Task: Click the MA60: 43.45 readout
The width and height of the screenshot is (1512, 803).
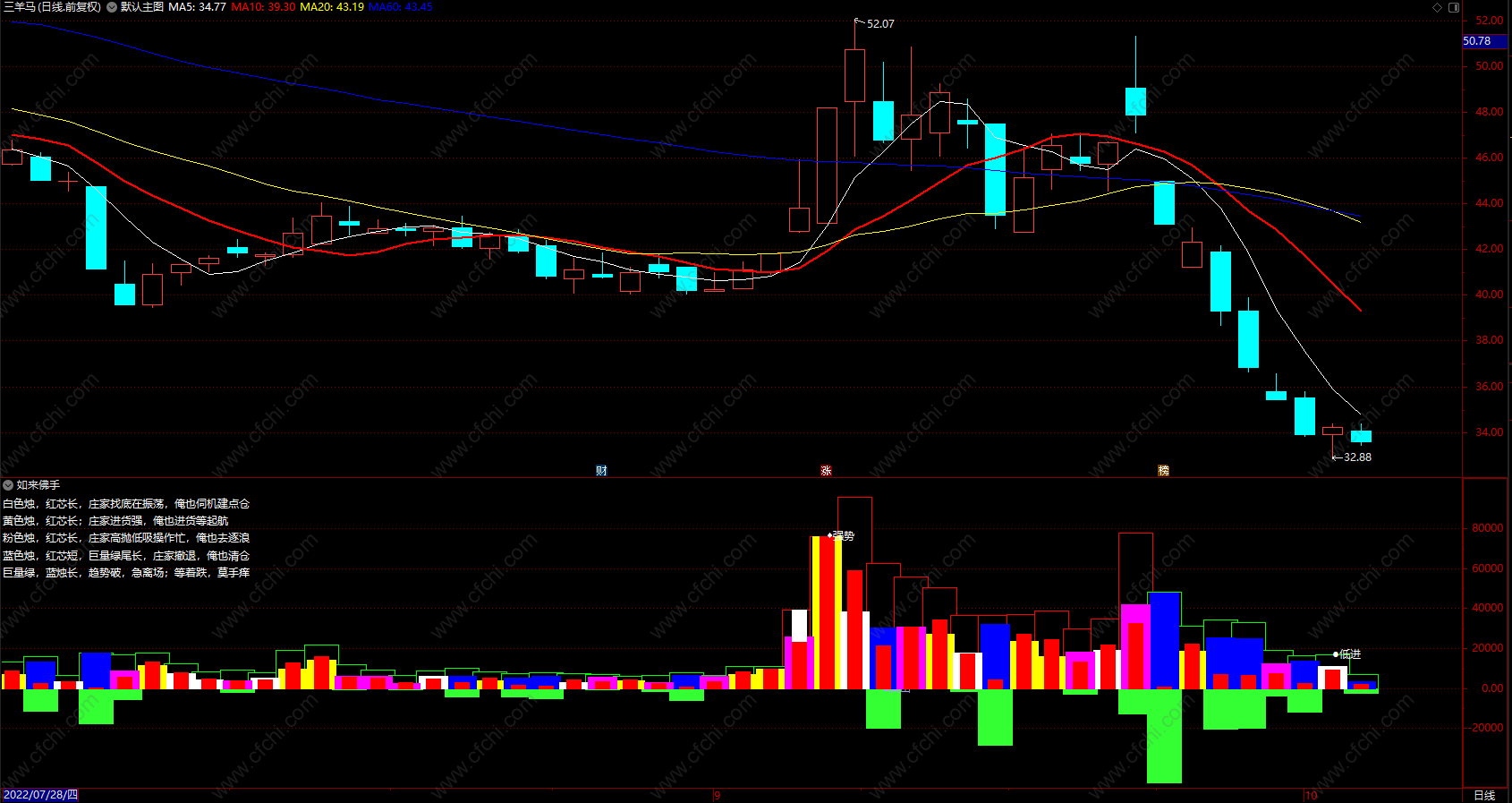Action: 401,7
